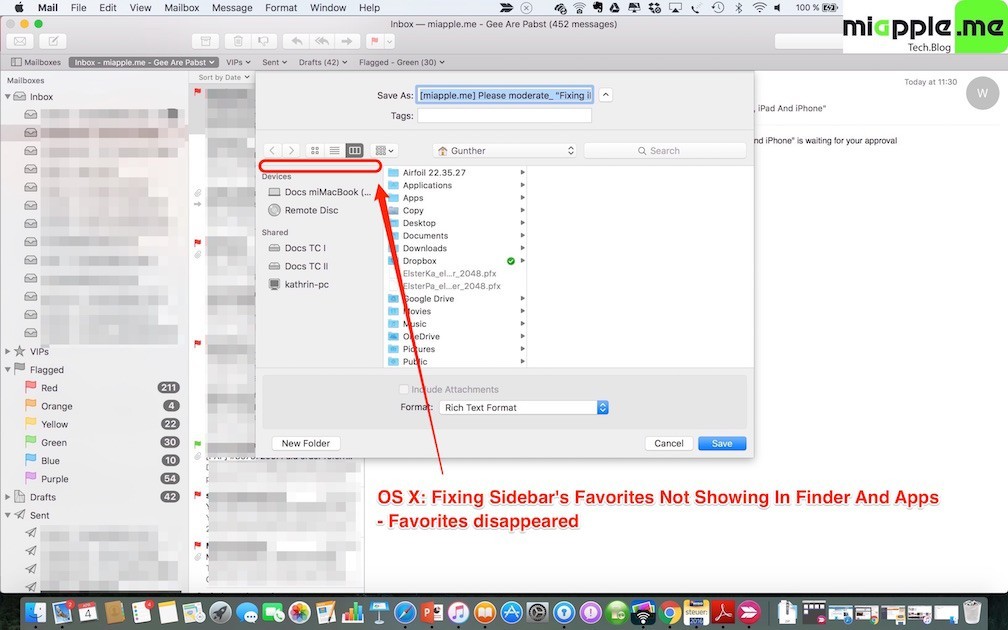Screen dimensions: 1008x630
Task: Switch save dialog to list view
Action: 334,150
